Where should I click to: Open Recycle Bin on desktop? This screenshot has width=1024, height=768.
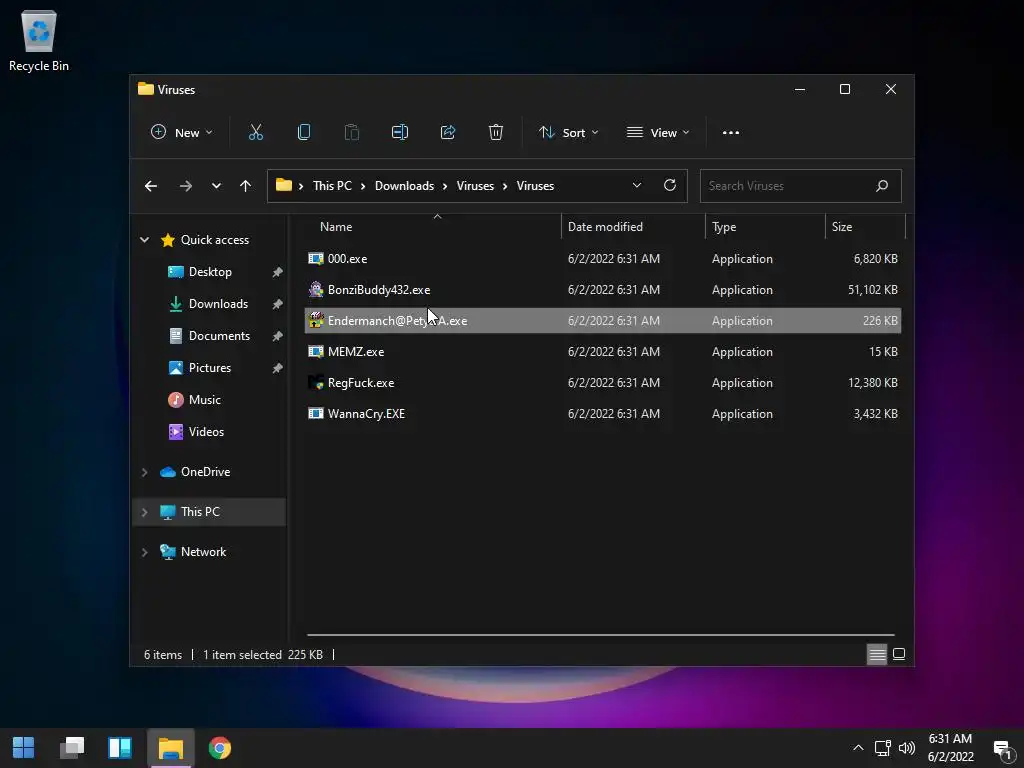click(39, 40)
